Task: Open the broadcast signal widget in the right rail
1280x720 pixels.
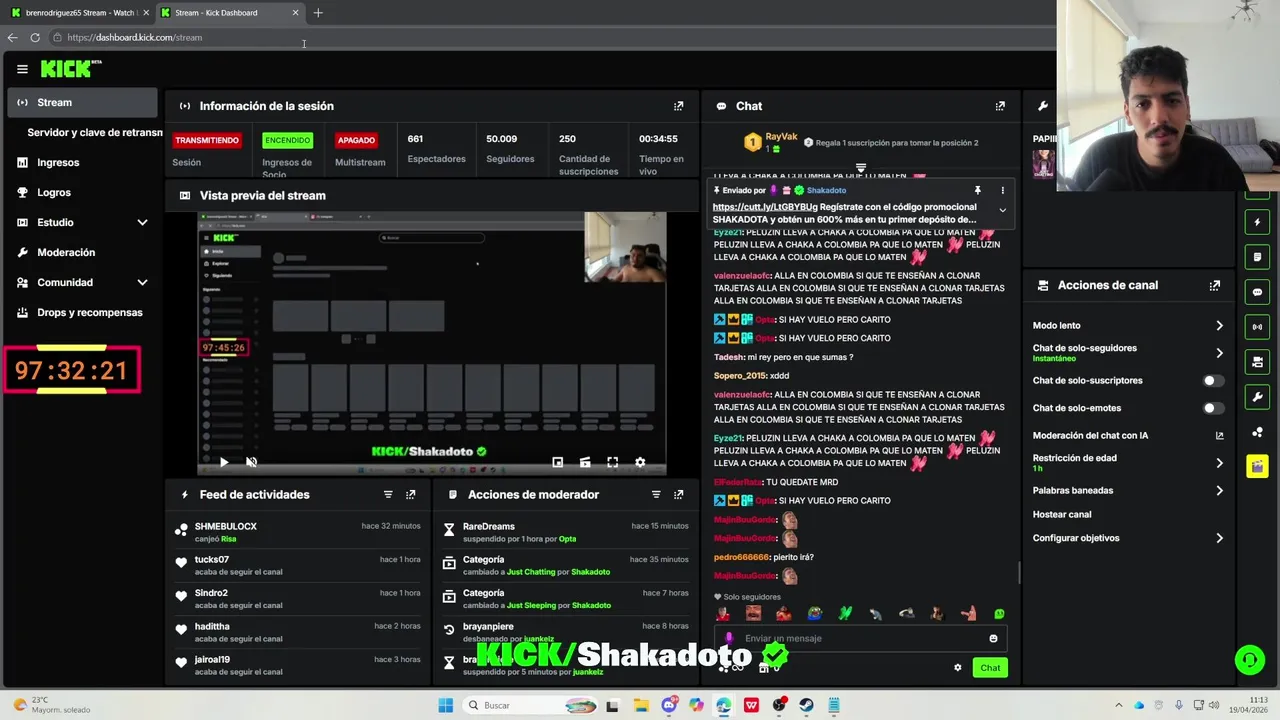Action: coord(1257,327)
